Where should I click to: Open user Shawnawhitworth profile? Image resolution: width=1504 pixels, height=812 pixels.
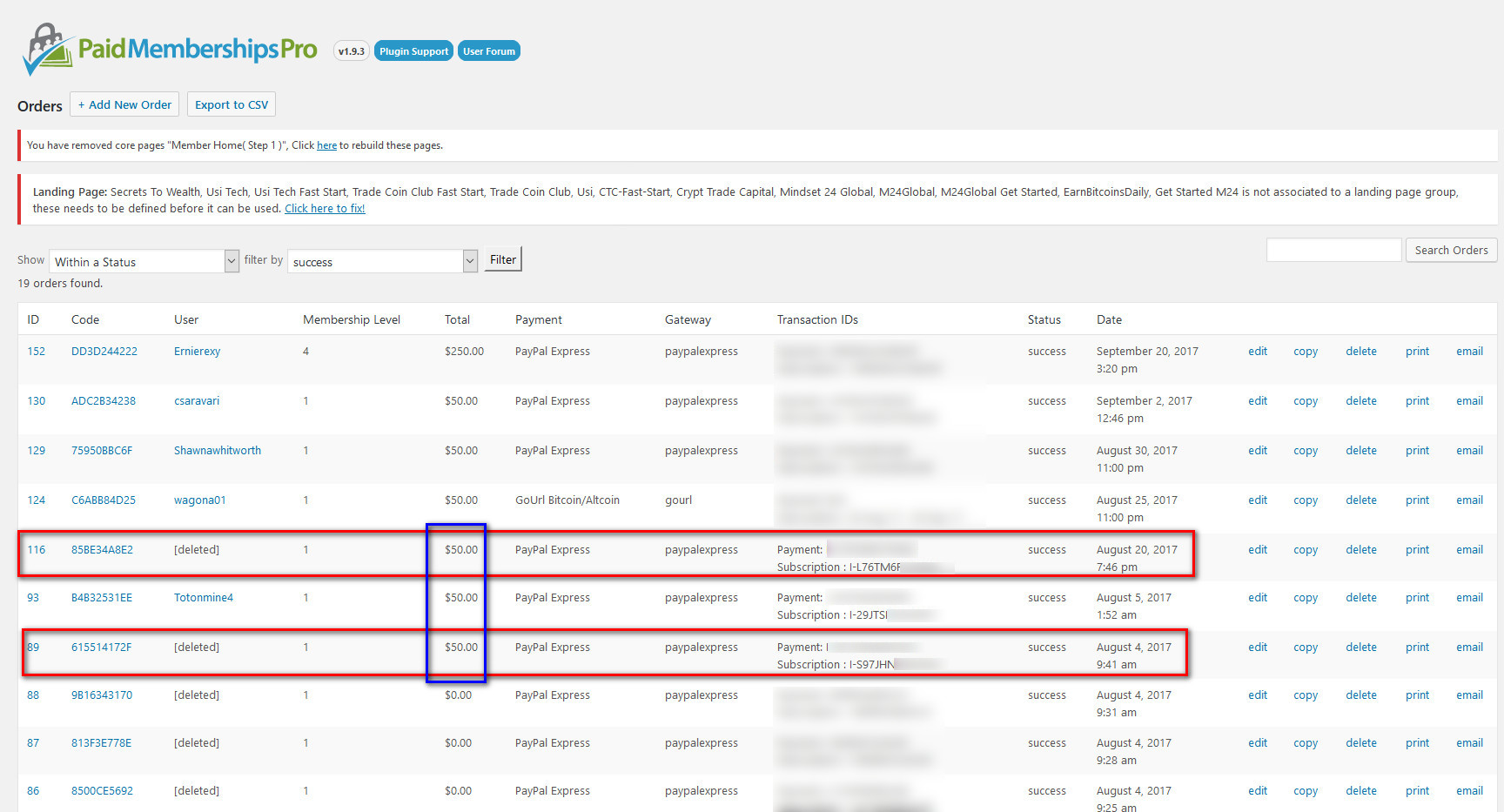(x=218, y=451)
